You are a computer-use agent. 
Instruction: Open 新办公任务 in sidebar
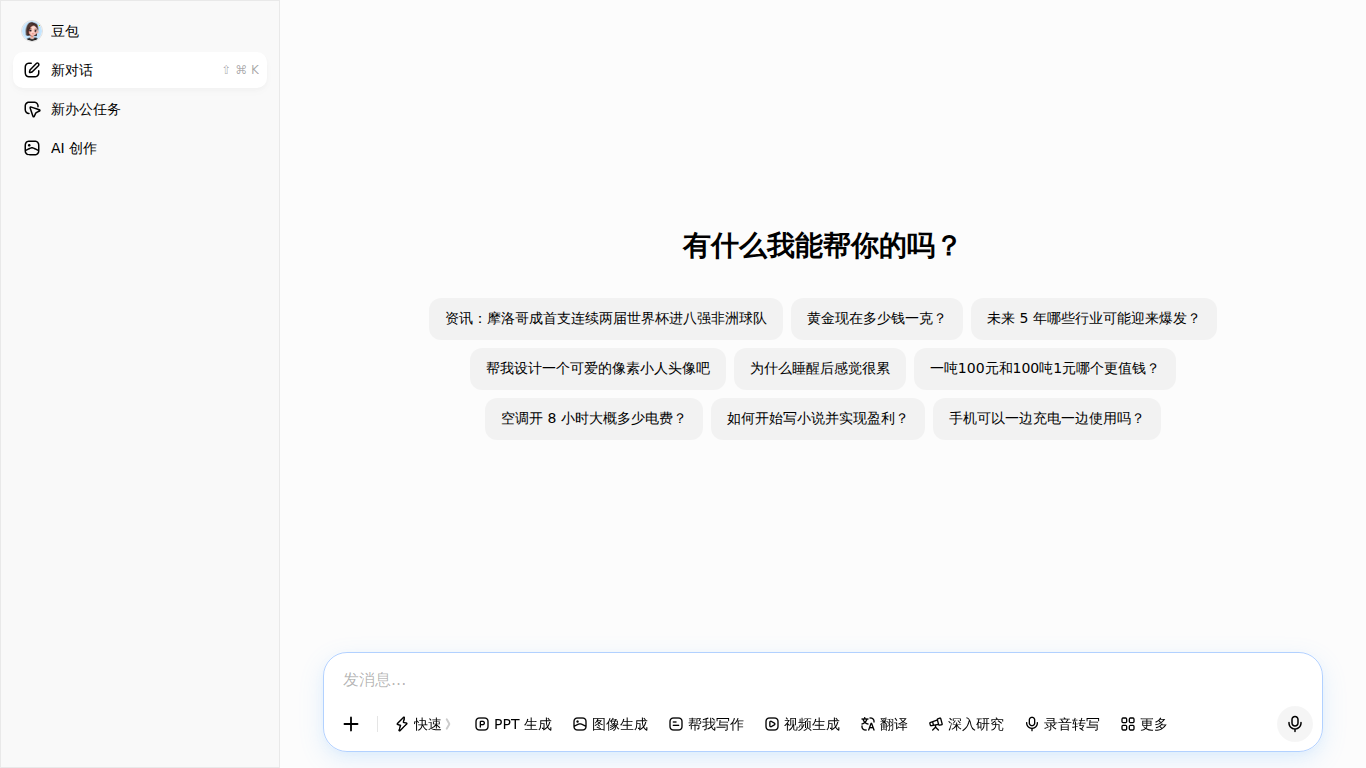coord(140,109)
